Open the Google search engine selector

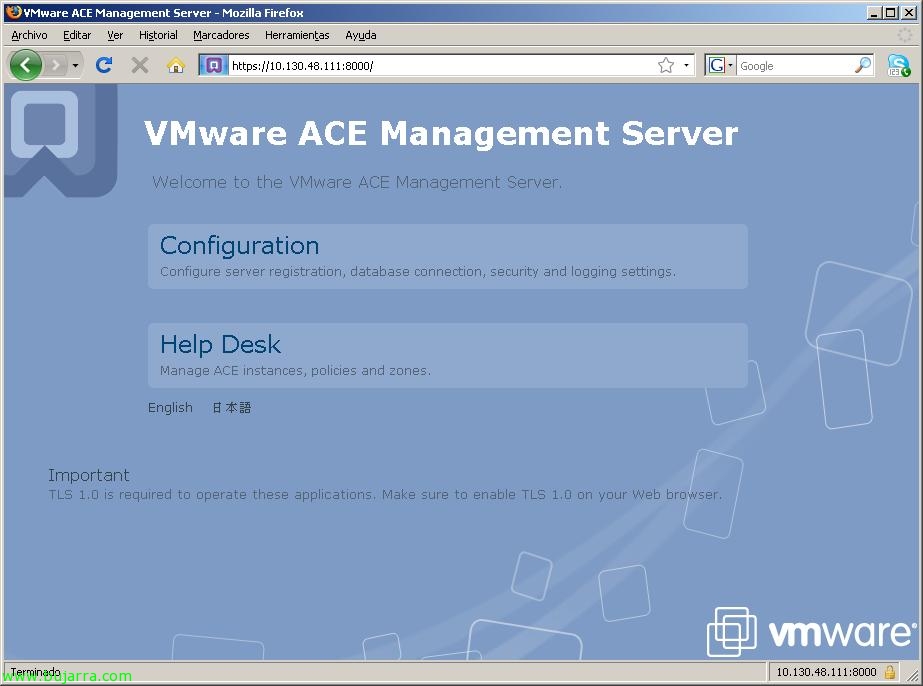coord(721,65)
